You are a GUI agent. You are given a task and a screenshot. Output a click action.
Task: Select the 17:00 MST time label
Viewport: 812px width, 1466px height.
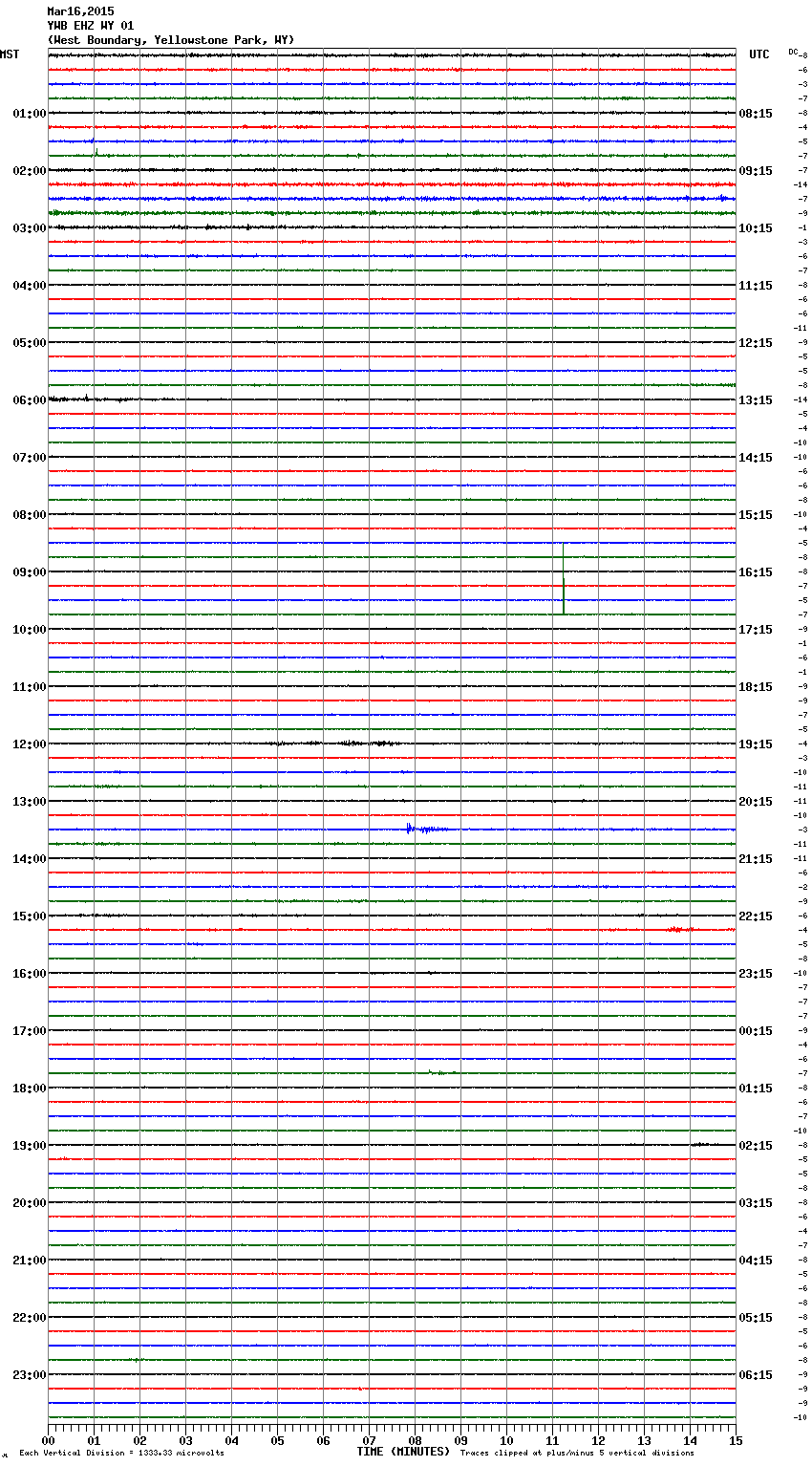[x=30, y=1031]
